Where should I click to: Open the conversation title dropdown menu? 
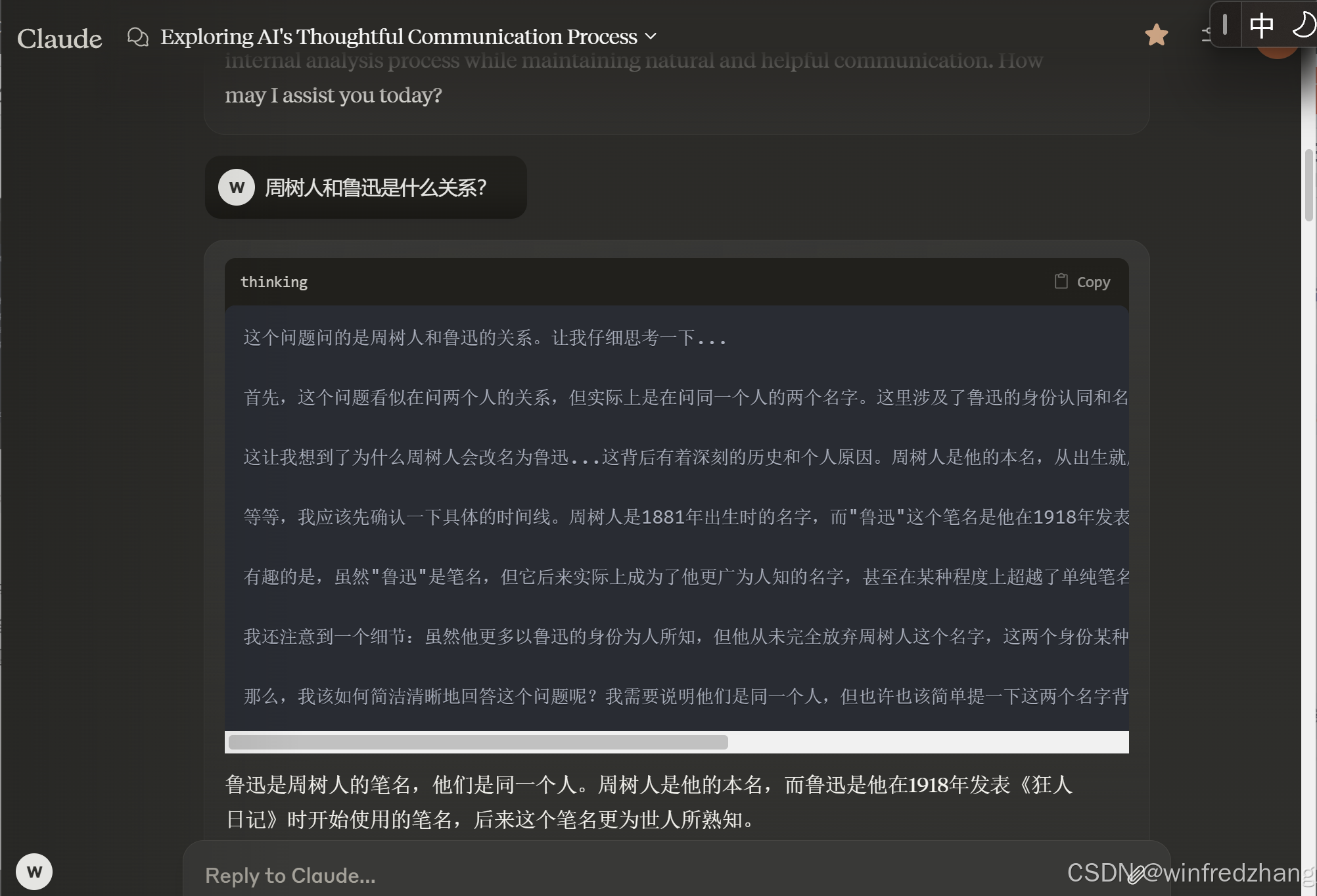399,37
